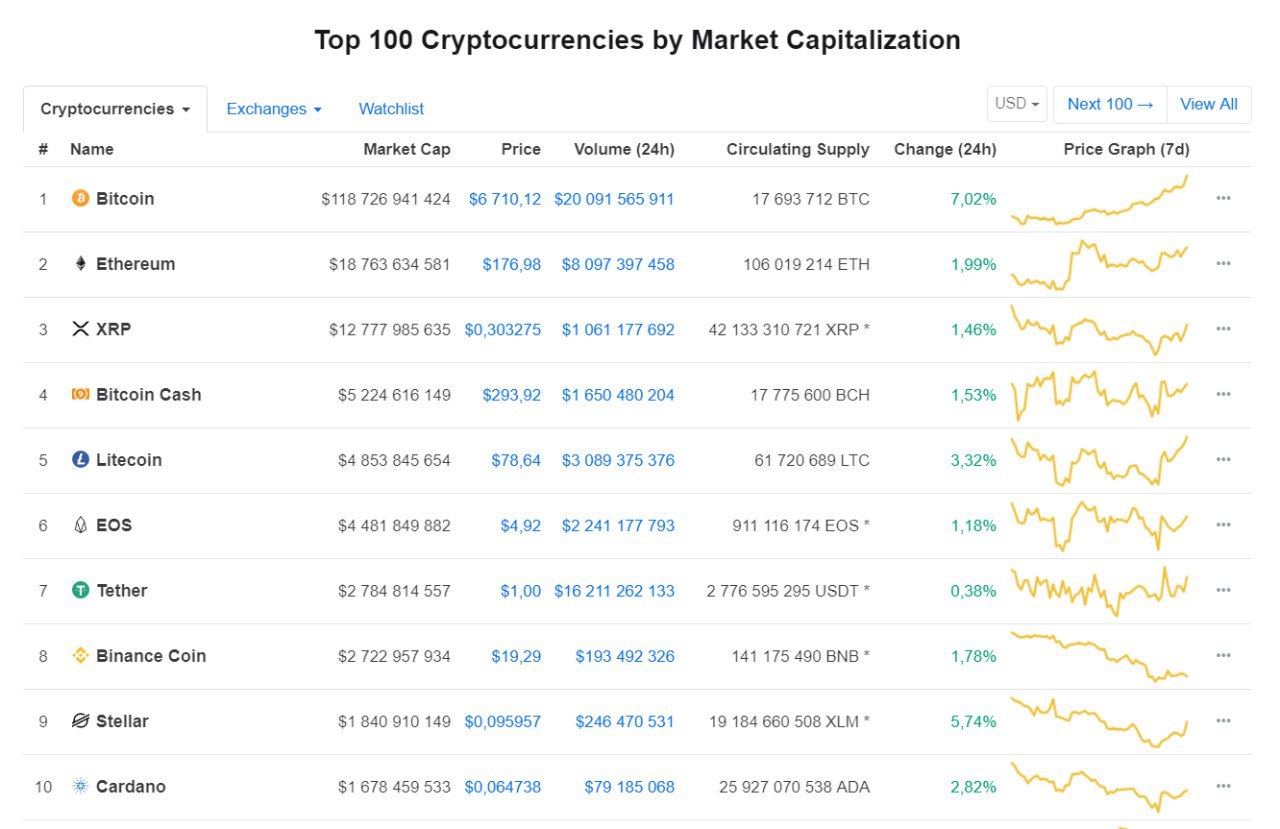The width and height of the screenshot is (1280, 829).
Task: Switch to the Watchlist tab
Action: coord(391,109)
